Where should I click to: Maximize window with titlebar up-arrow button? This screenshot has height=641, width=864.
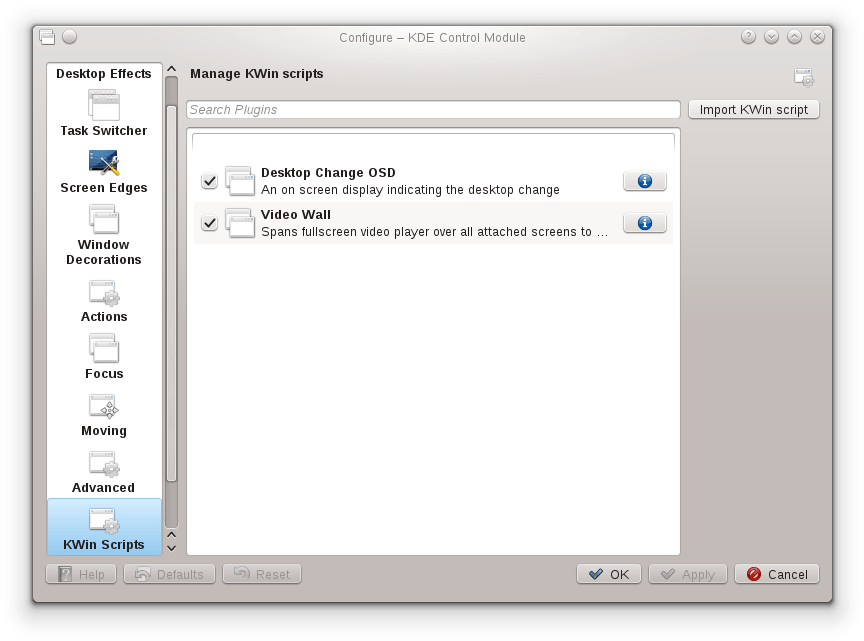pos(794,37)
